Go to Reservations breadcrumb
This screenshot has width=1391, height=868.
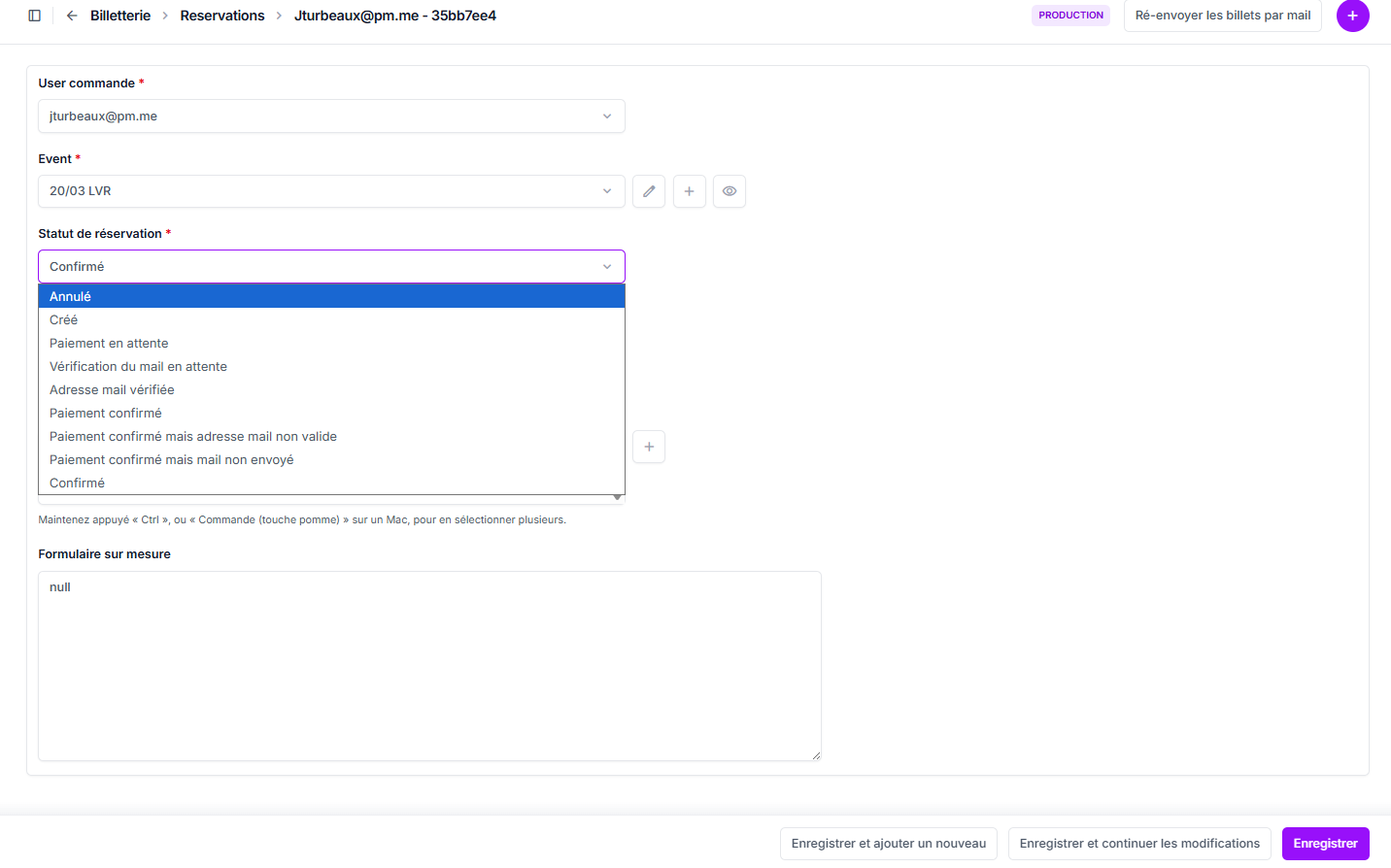(x=222, y=16)
